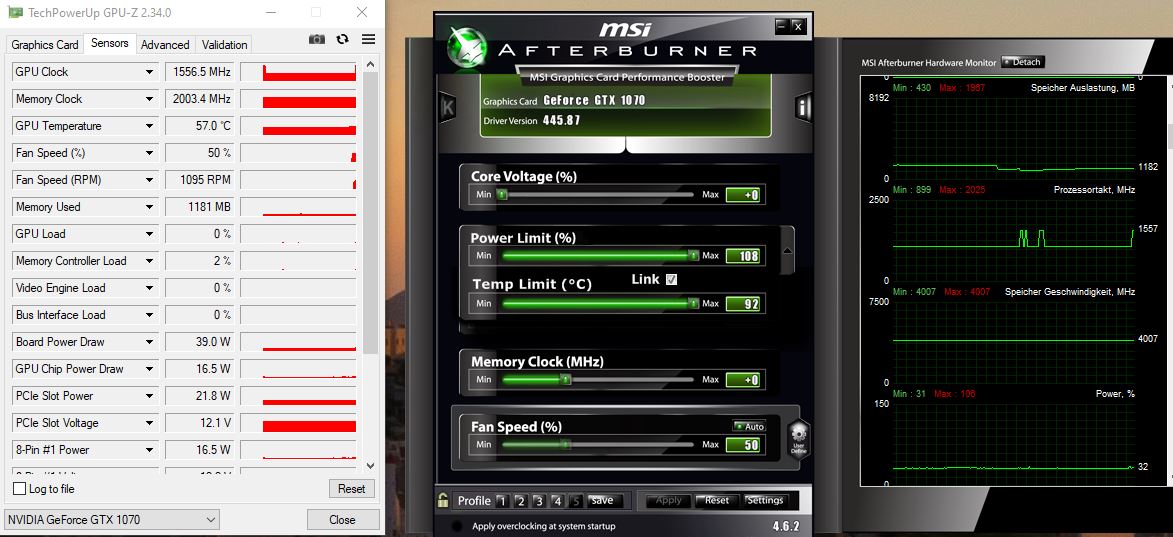Click the Fan Speed value field 50
The image size is (1173, 537).
click(743, 445)
